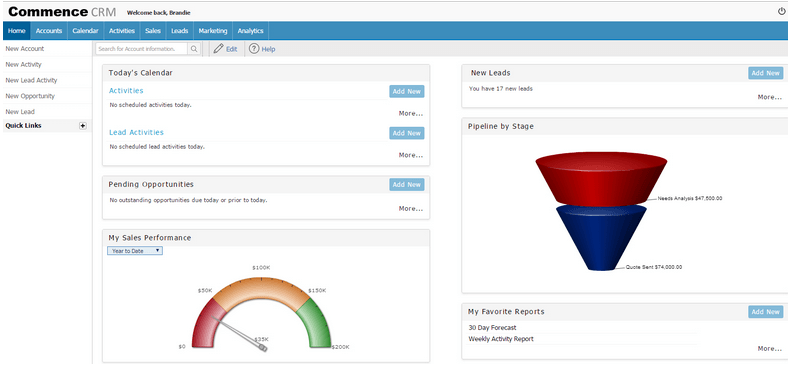
Task: Switch to the Accounts tab
Action: (49, 30)
